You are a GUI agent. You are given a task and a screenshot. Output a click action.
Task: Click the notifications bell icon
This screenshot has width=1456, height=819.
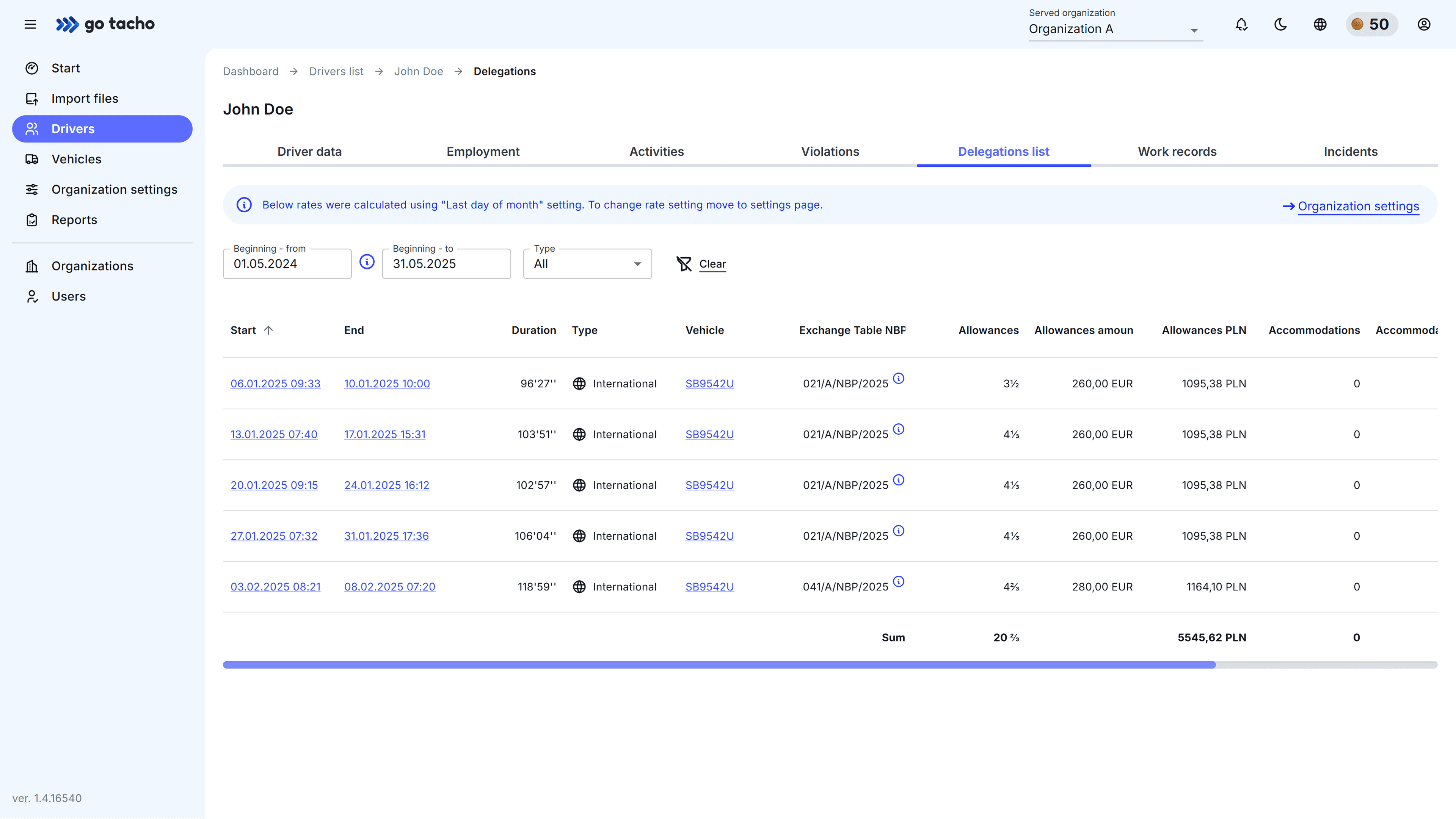coord(1241,24)
